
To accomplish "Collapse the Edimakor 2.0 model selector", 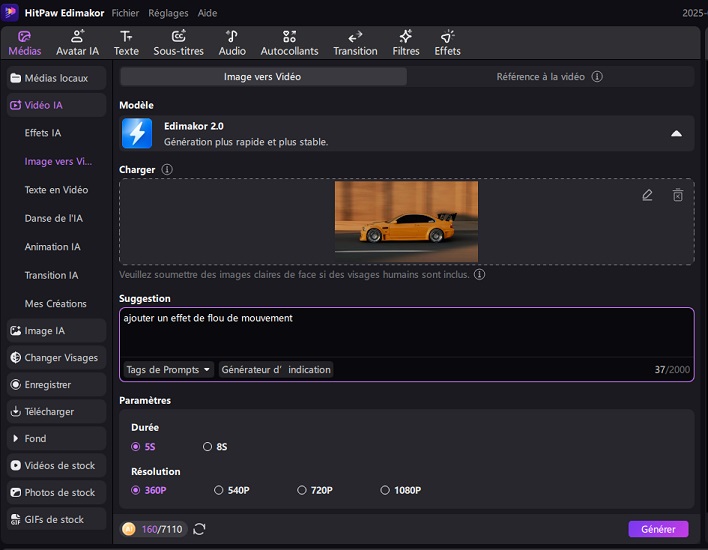I will coord(676,133).
